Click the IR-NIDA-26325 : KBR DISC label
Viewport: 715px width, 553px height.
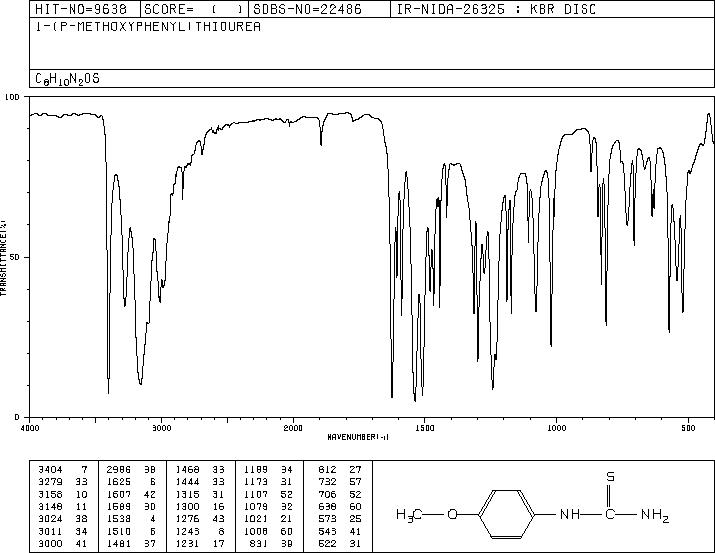[496, 9]
